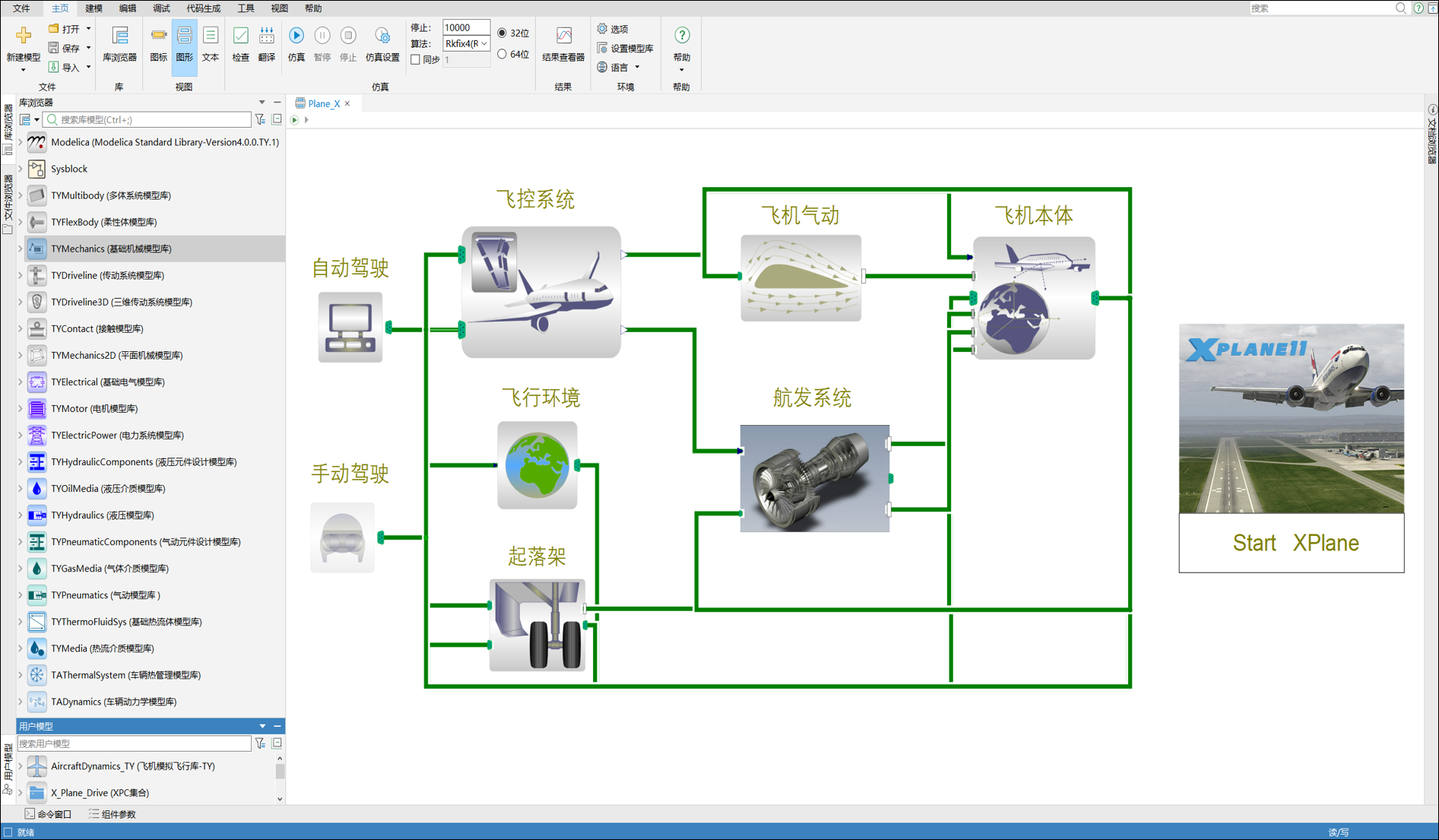Open the 代码生成 menu tab

coord(203,8)
